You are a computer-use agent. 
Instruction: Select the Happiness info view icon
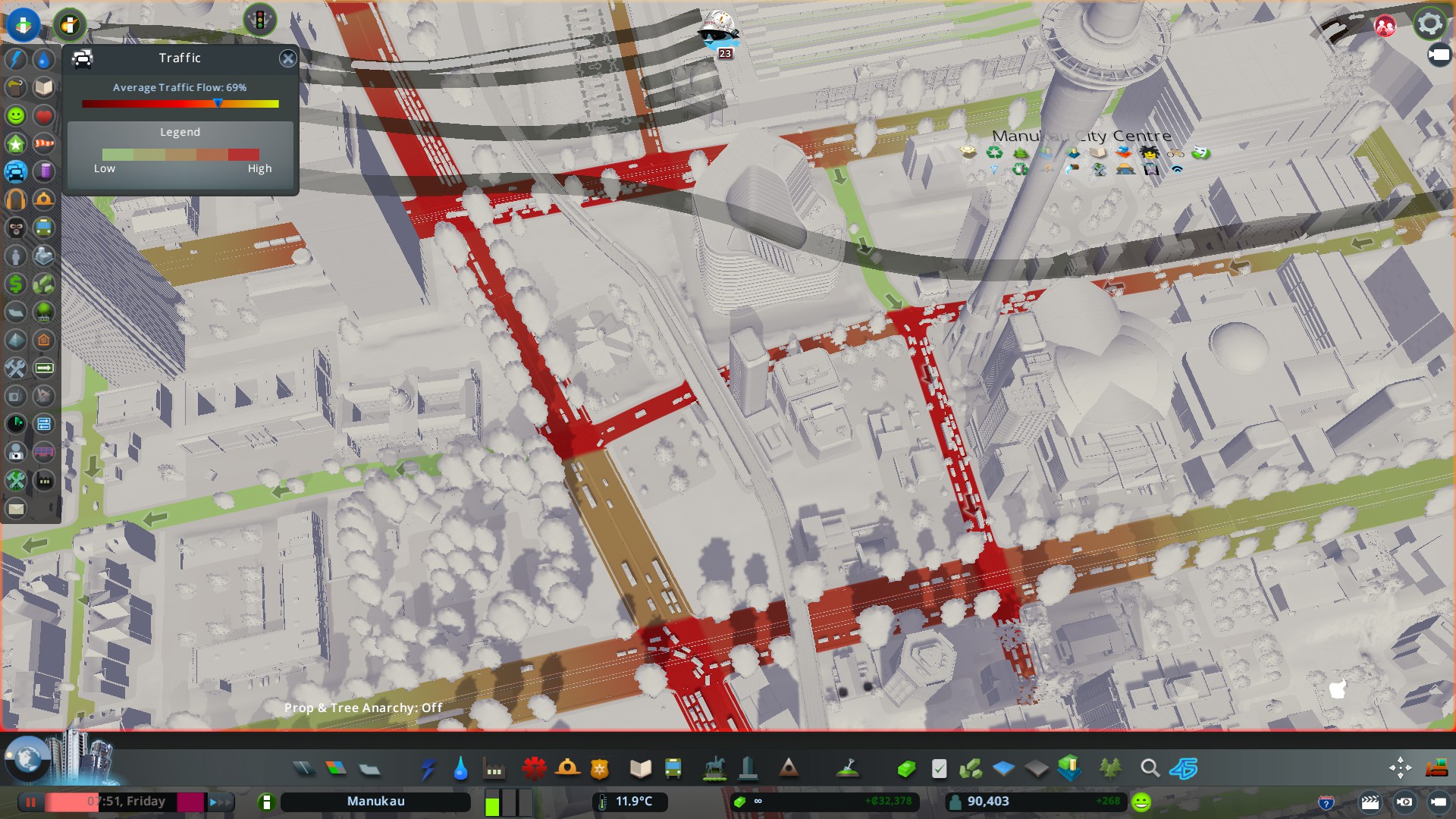[16, 115]
